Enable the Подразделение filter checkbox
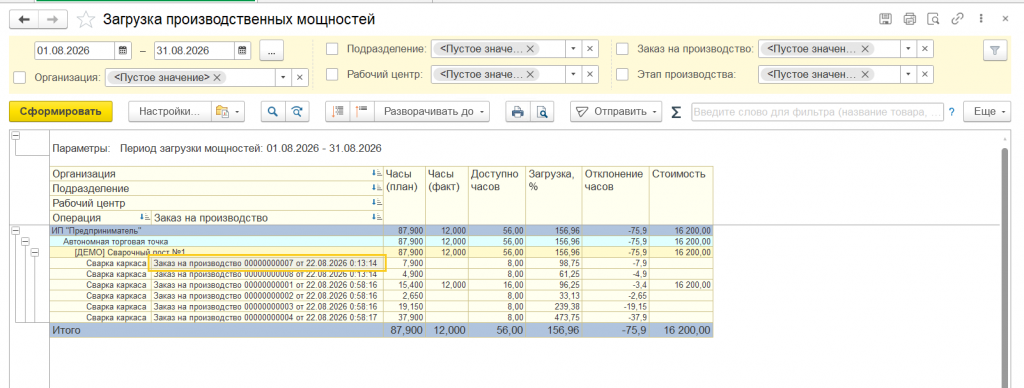Viewport: 1024px width, 388px height. tap(332, 49)
